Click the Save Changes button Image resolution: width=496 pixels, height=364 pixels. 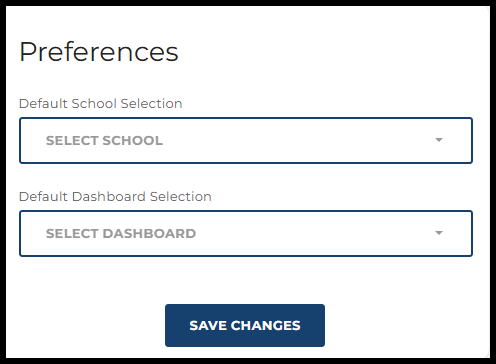click(x=245, y=325)
